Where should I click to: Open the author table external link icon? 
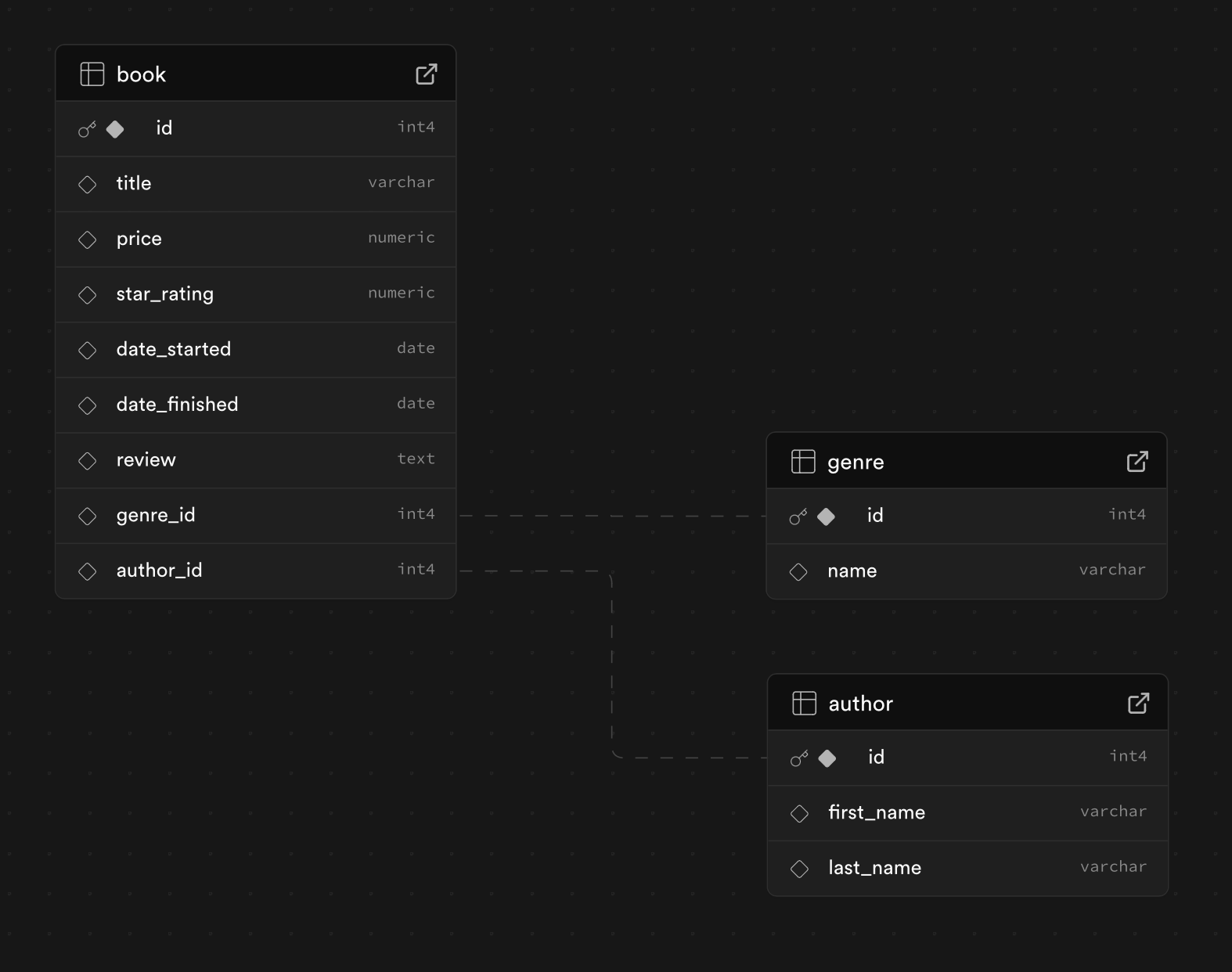(x=1138, y=704)
